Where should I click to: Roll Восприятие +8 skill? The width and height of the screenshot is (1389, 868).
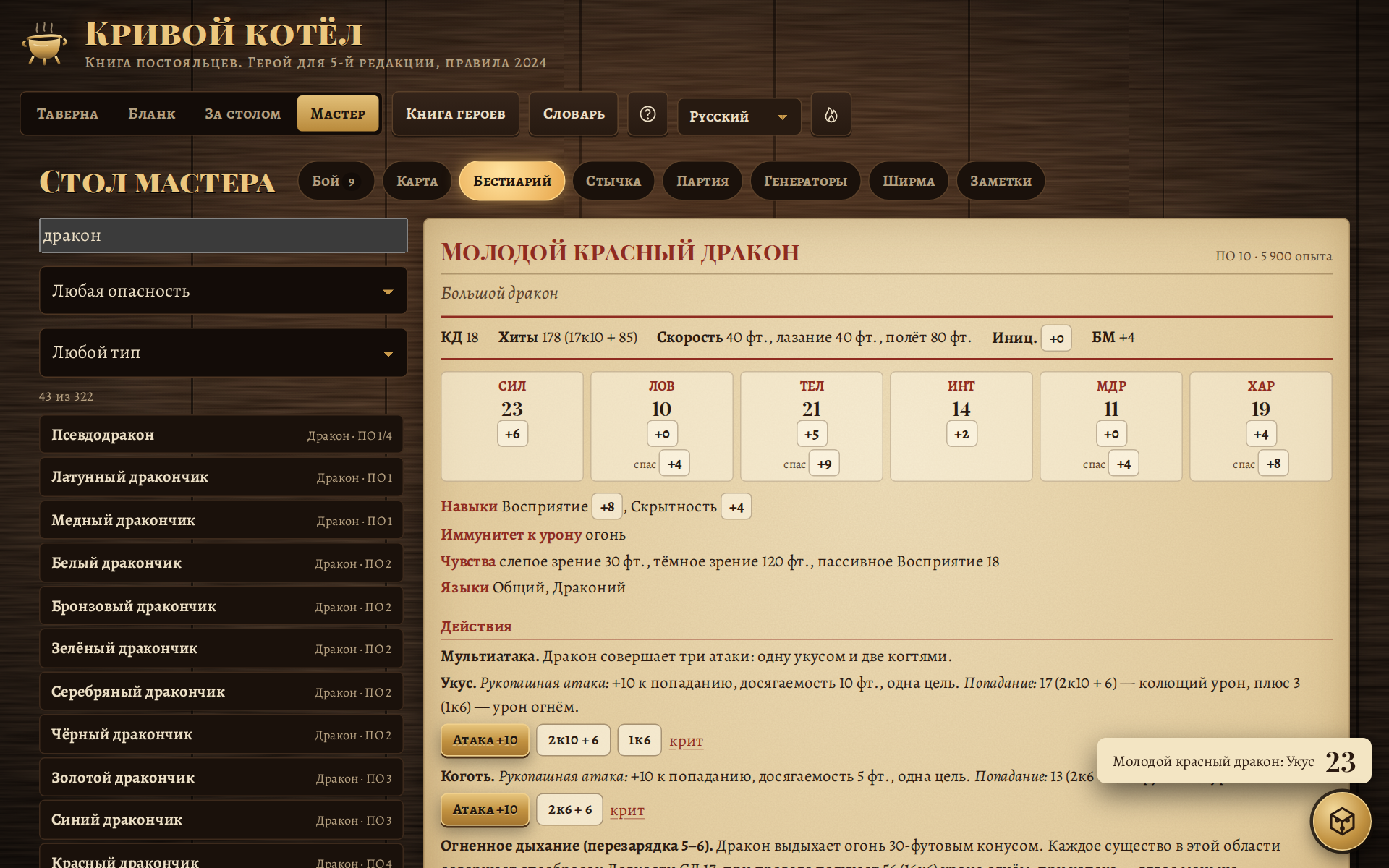607,507
